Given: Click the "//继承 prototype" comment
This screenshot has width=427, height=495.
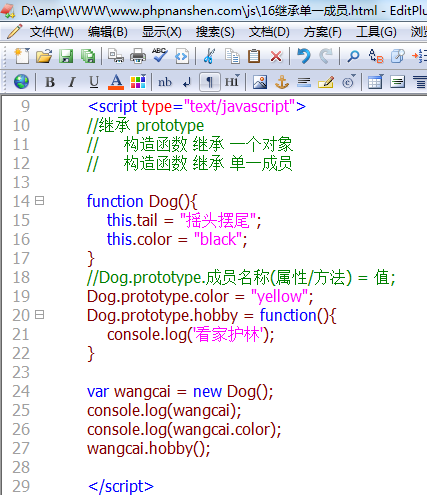Looking at the screenshot, I should (145, 126).
